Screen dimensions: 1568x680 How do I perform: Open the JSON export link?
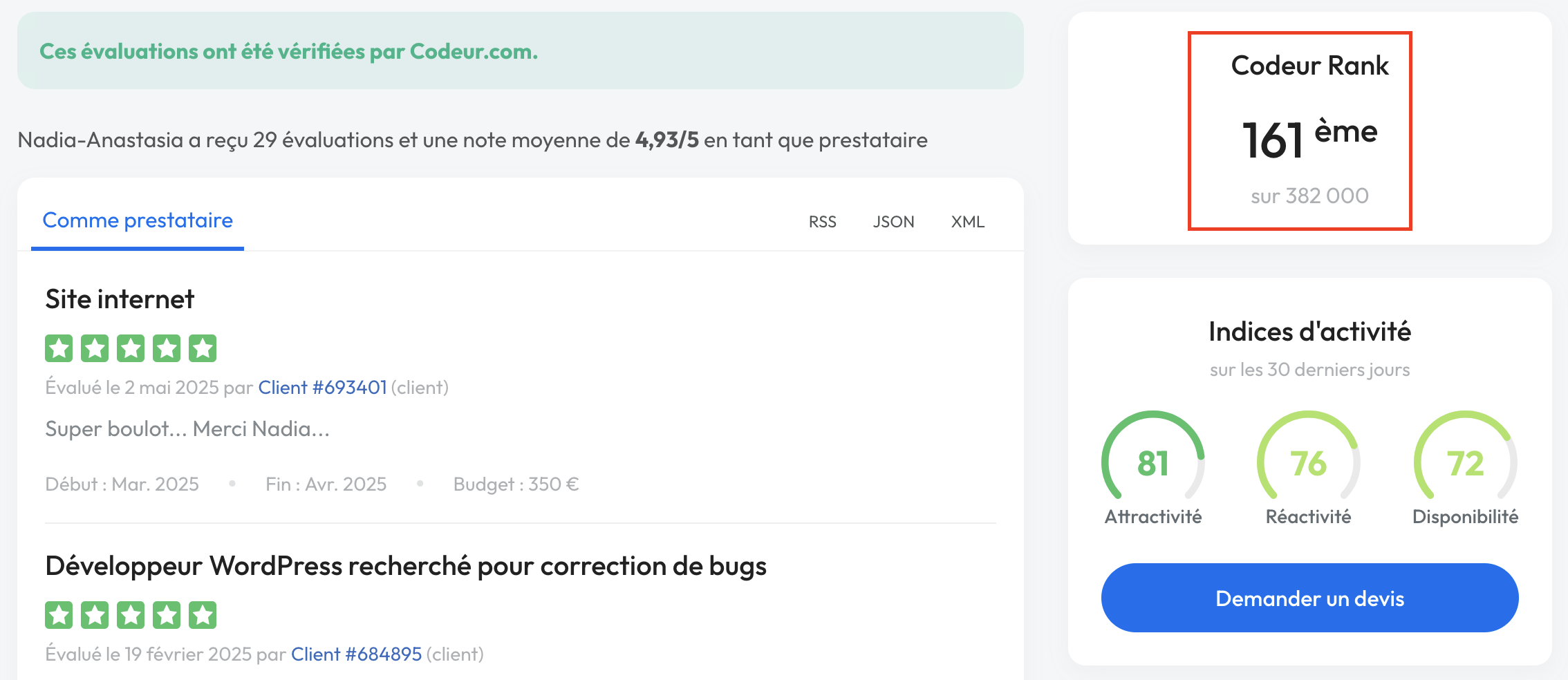click(893, 222)
